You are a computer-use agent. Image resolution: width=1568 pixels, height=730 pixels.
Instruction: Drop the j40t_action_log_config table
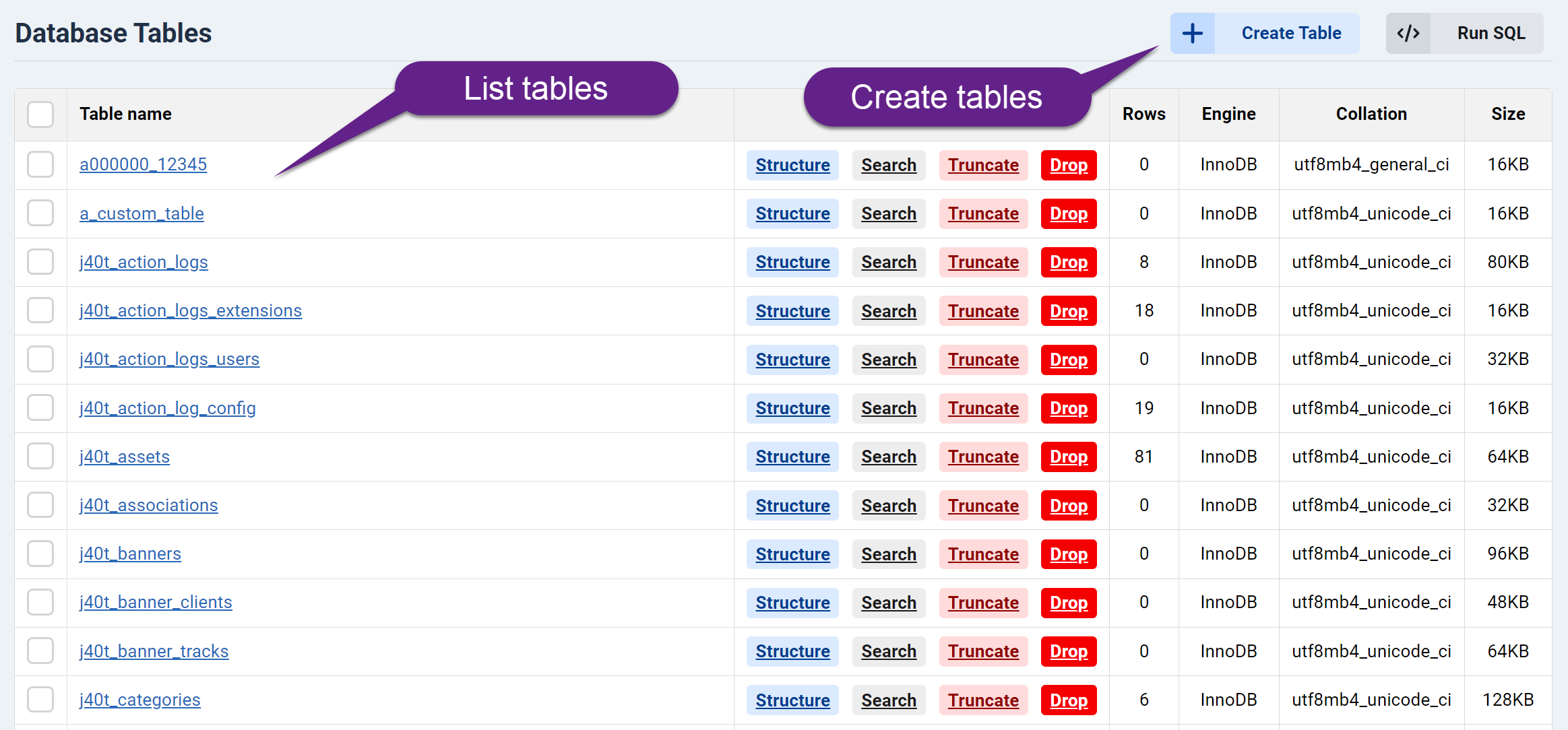coord(1069,408)
